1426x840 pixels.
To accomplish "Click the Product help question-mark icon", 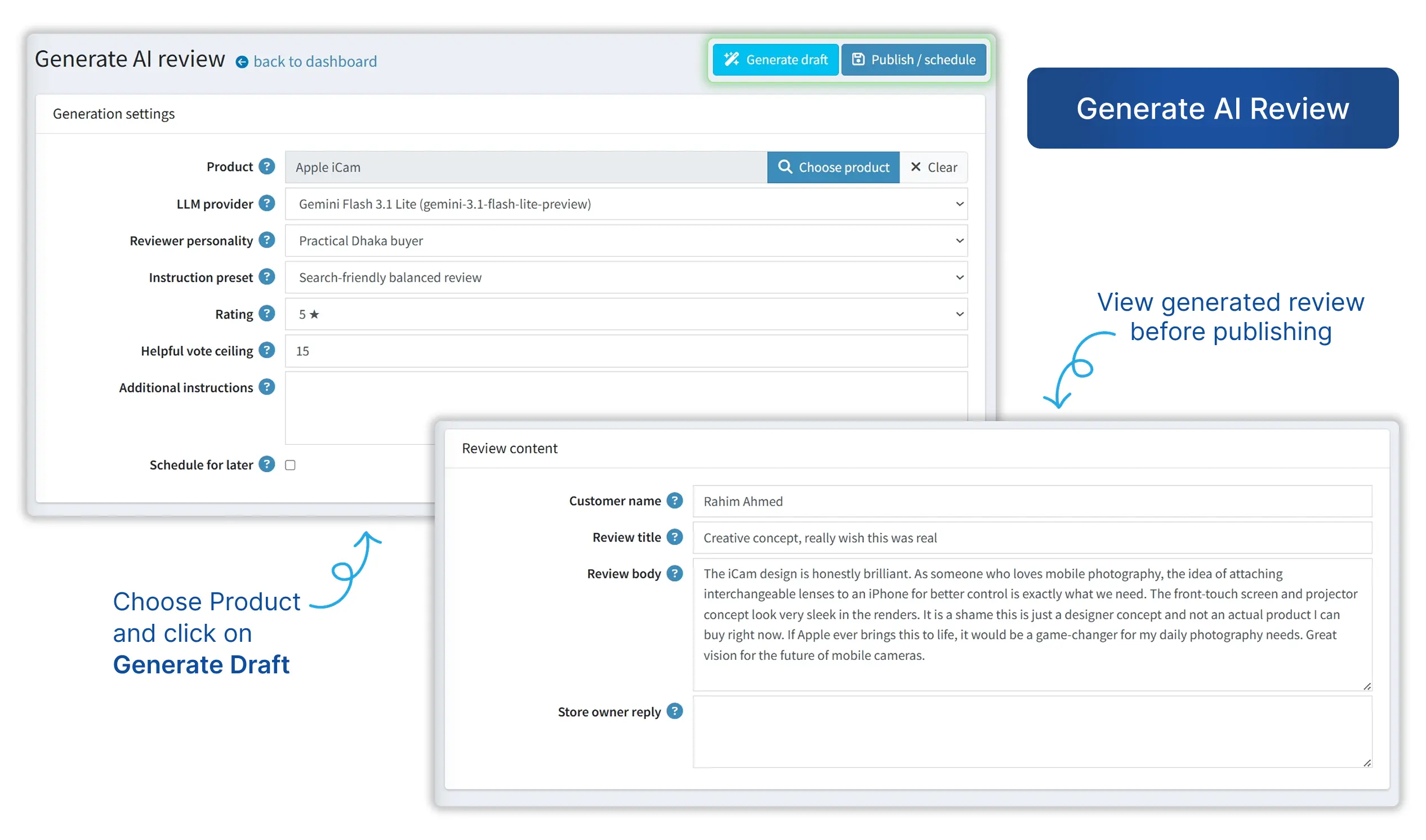I will pos(266,167).
